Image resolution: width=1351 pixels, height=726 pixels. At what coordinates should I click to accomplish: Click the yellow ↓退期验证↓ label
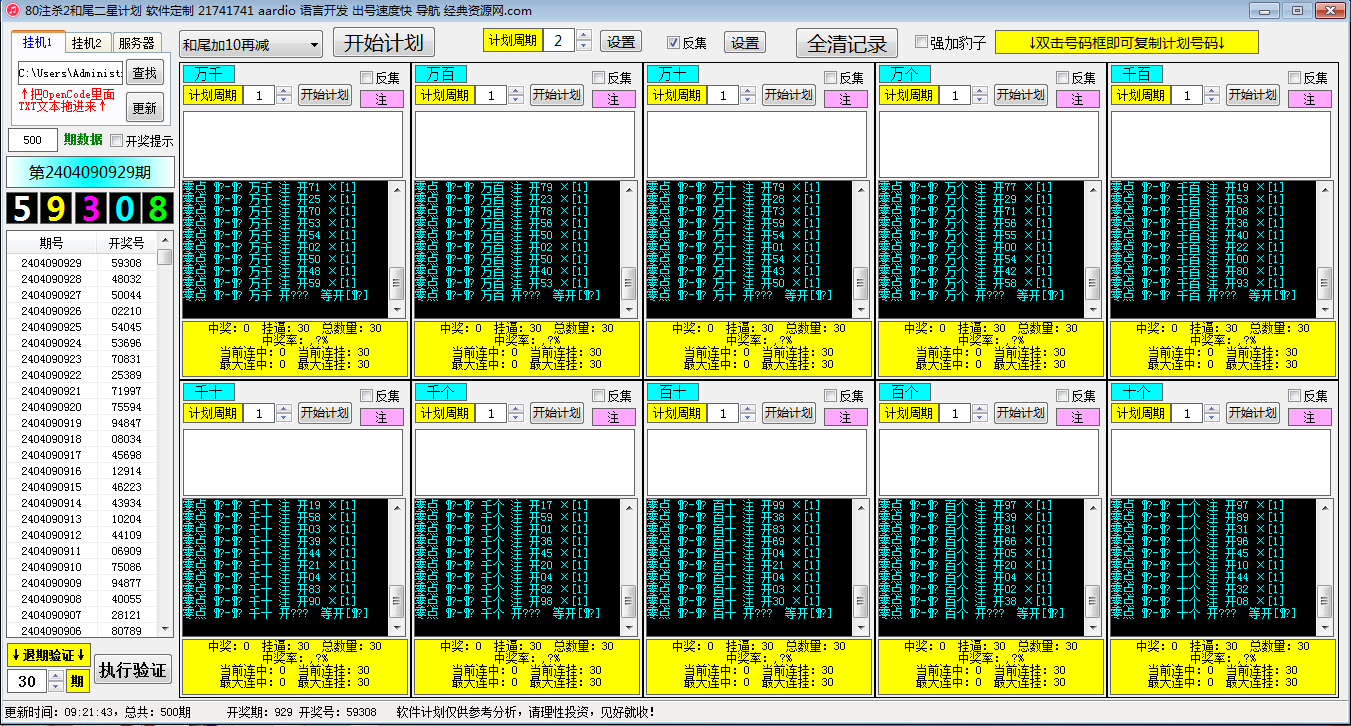tap(49, 655)
